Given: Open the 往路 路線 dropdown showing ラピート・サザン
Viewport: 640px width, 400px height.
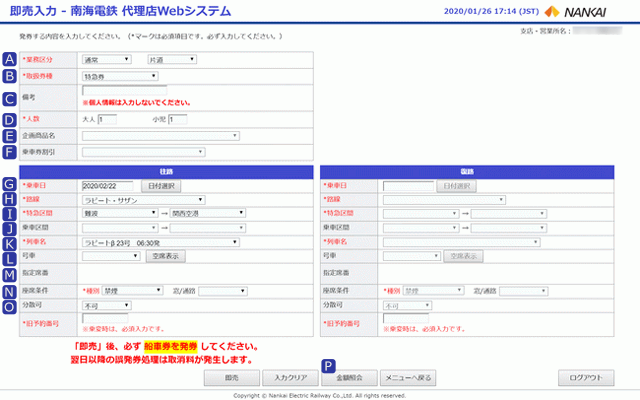Looking at the screenshot, I should tap(144, 200).
